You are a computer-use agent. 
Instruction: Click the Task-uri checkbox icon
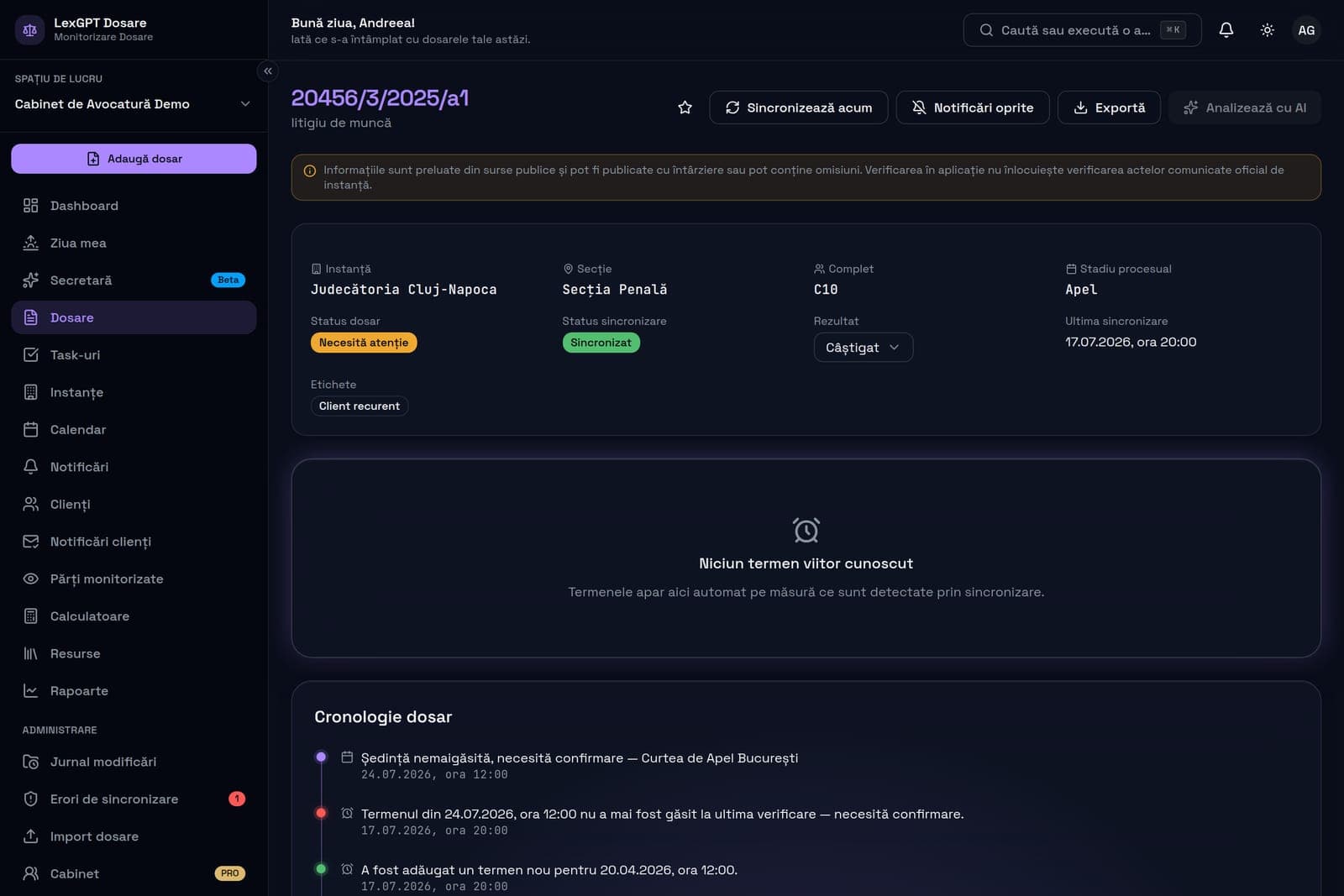click(31, 355)
